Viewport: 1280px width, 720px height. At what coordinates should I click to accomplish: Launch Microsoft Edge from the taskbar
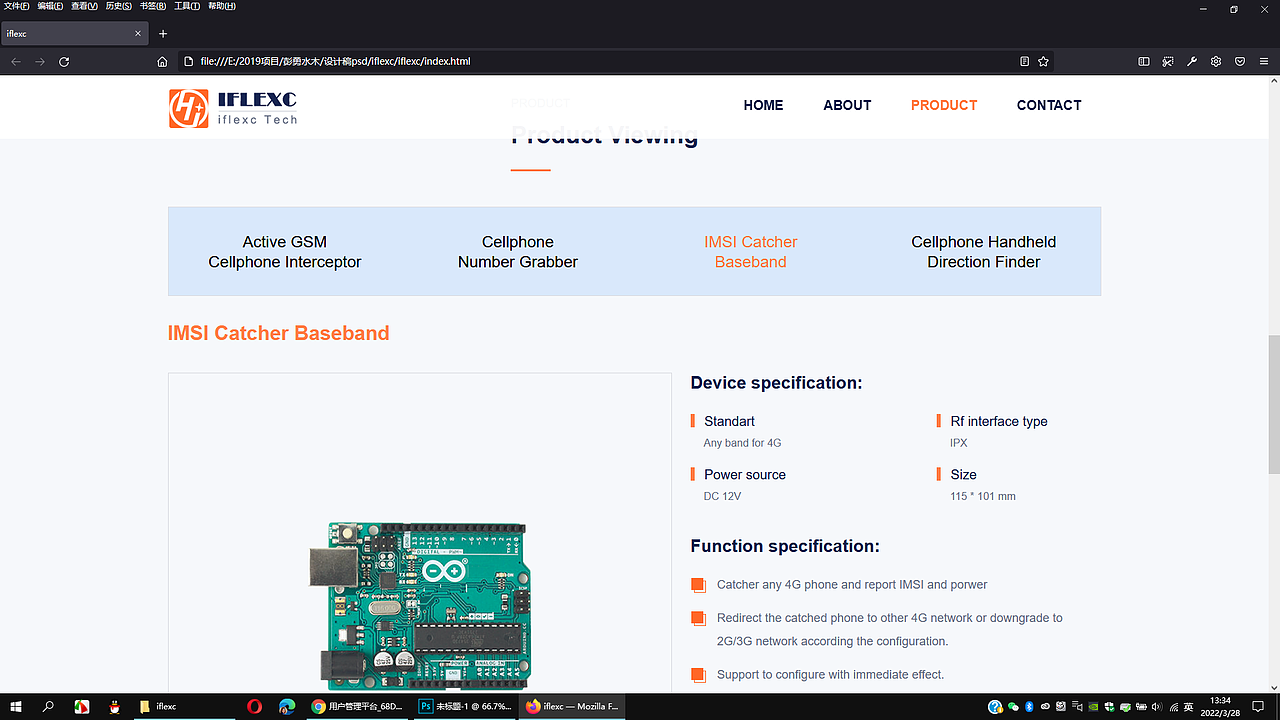(x=286, y=706)
